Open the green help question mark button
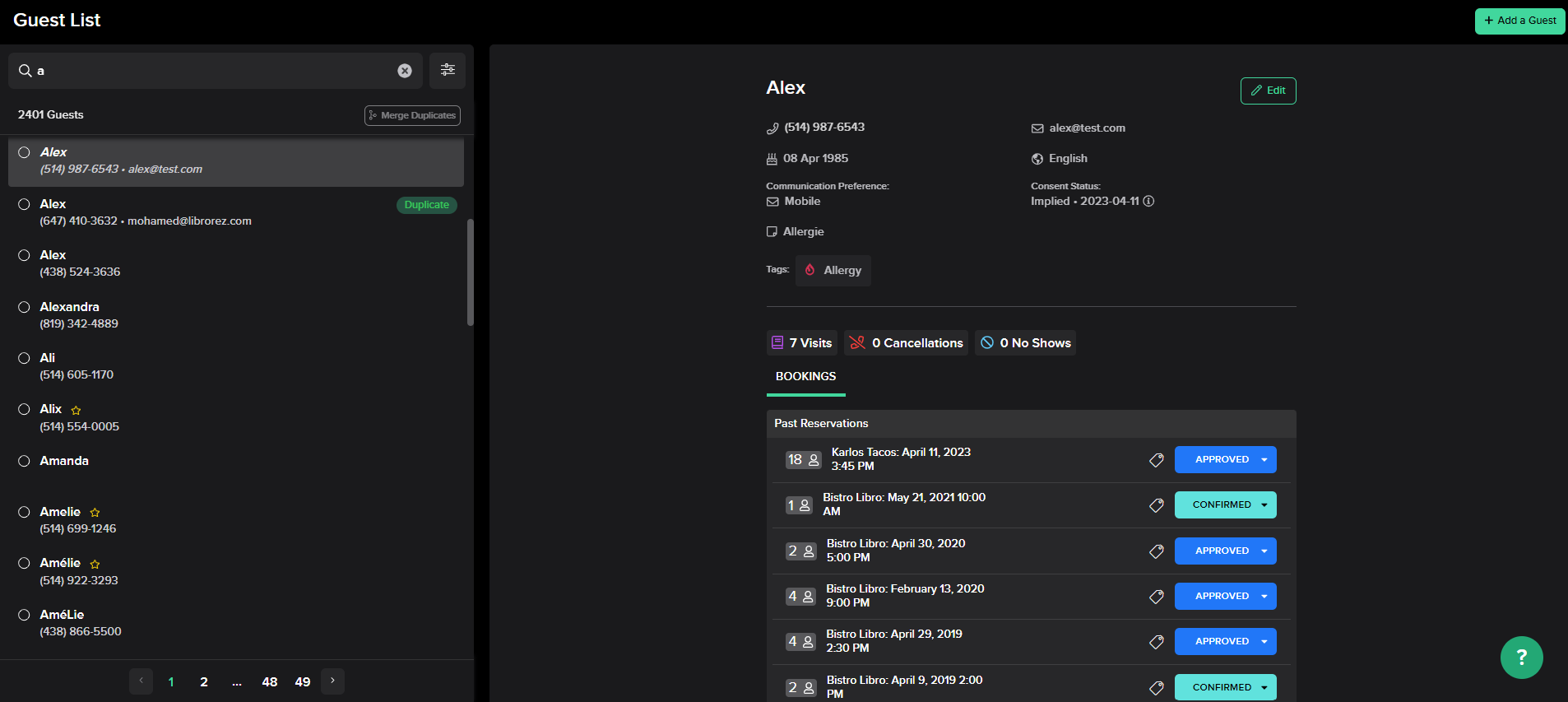 (1521, 657)
